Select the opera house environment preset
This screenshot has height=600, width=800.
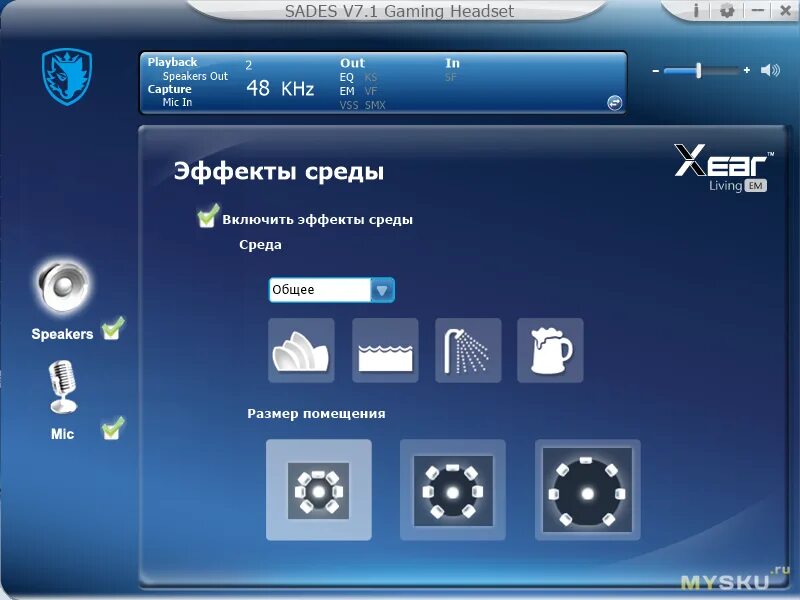coord(301,350)
